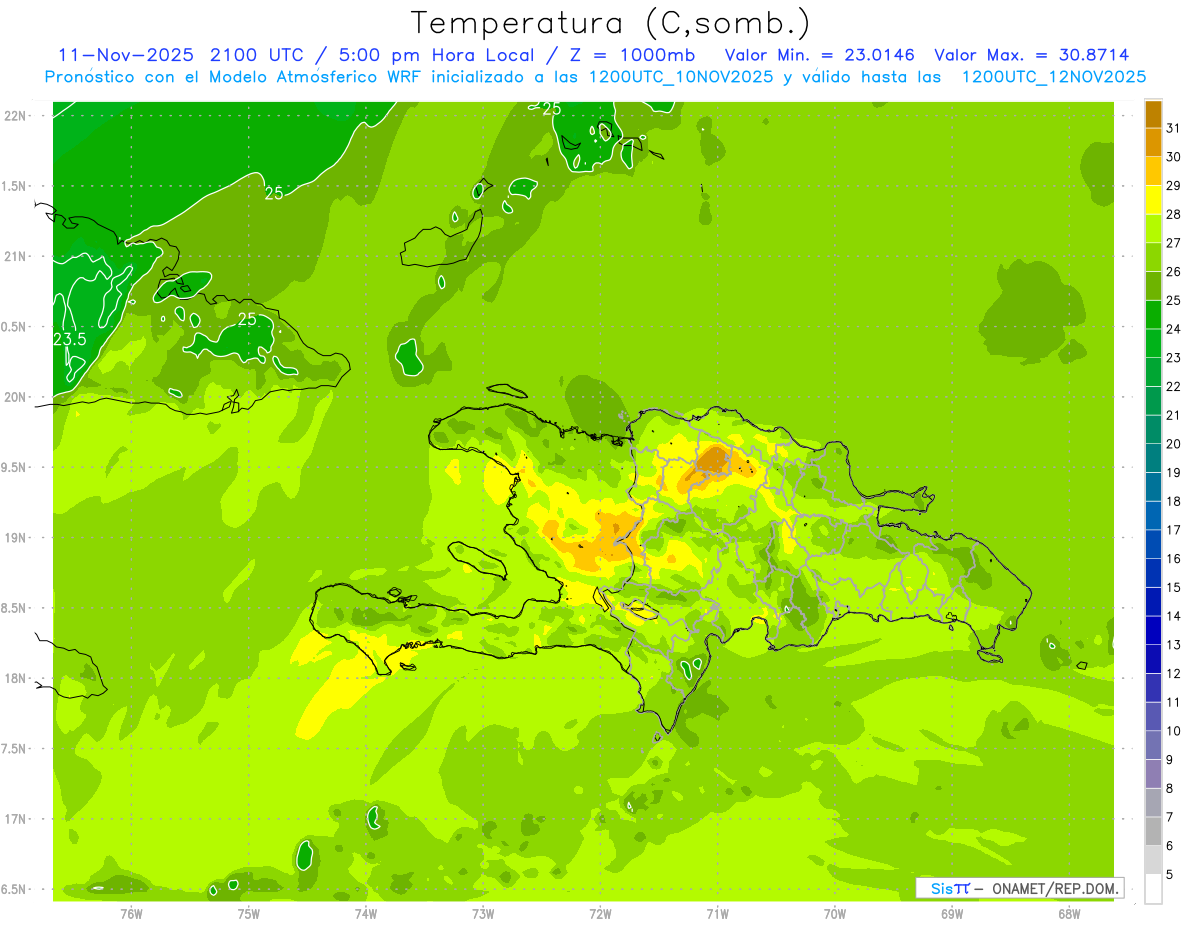
Task: Click the '18N' latitude label
Action: tap(17, 679)
